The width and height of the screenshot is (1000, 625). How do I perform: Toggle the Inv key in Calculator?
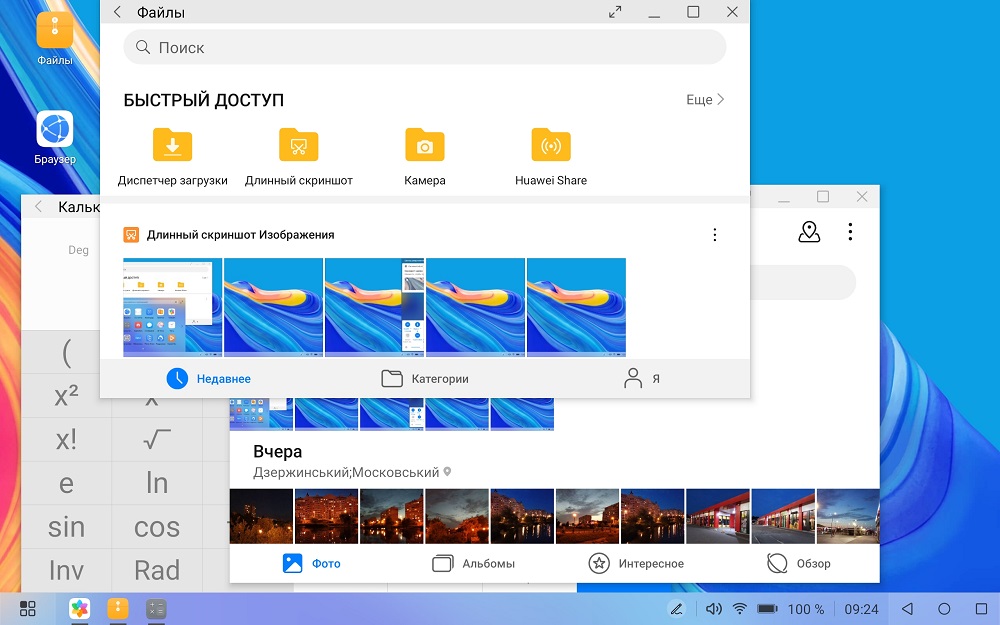coord(66,570)
